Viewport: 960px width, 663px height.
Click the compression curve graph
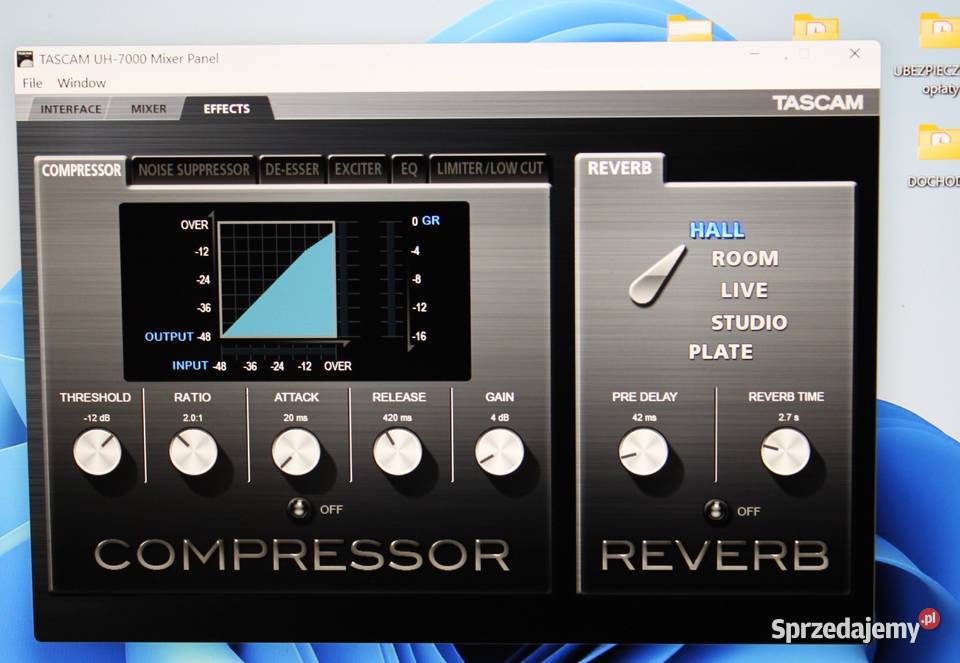[277, 280]
